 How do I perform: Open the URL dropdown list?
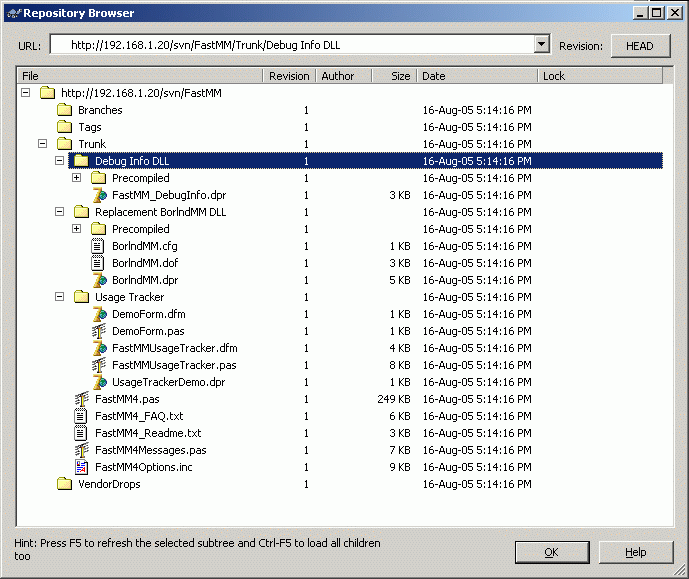click(541, 44)
